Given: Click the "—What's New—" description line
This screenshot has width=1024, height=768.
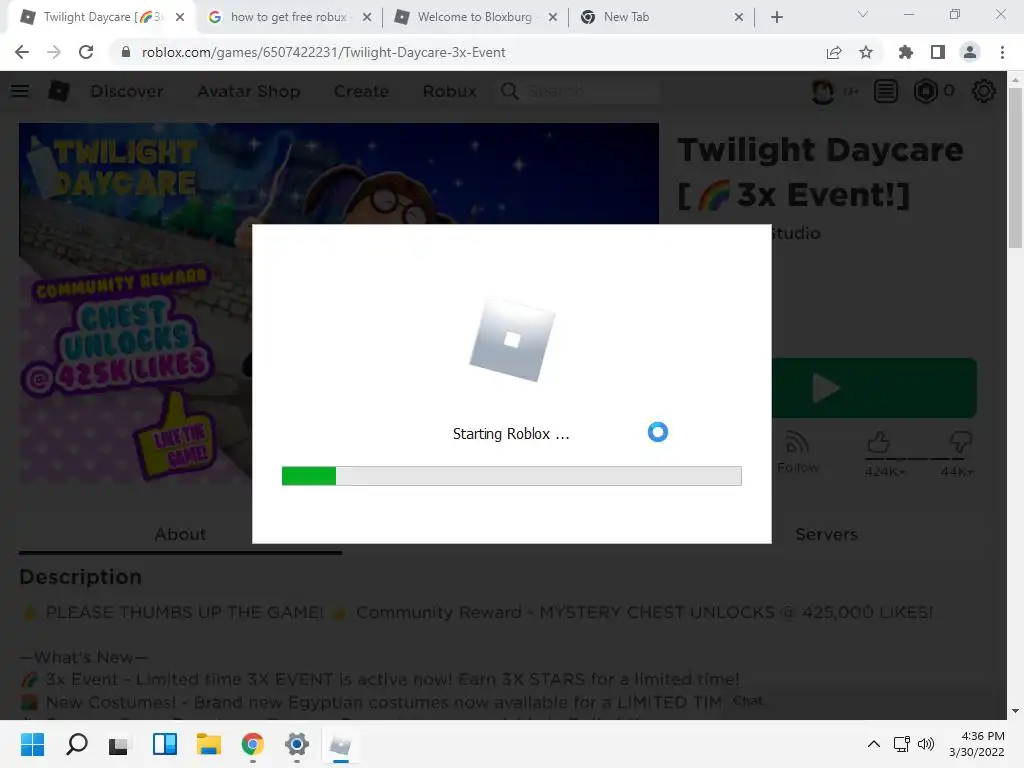Looking at the screenshot, I should click(x=84, y=657).
